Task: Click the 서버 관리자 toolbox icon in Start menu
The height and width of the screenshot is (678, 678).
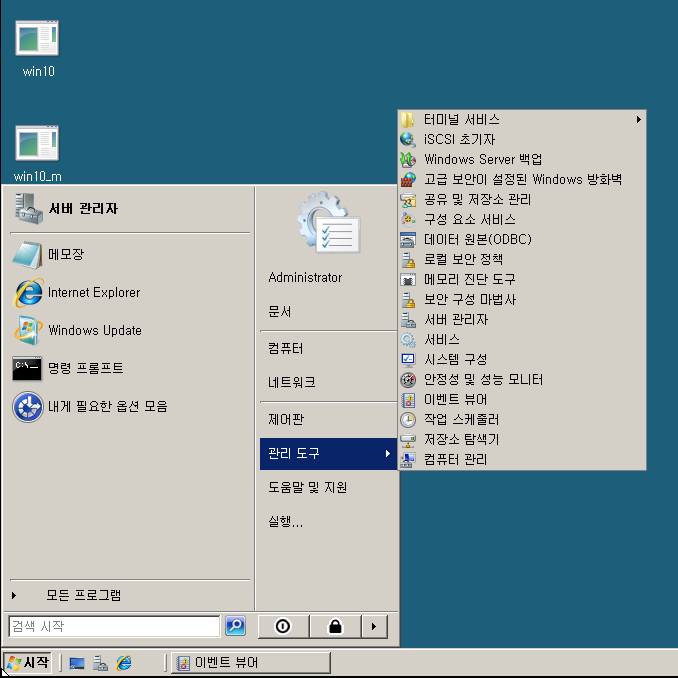Action: pyautogui.click(x=29, y=209)
